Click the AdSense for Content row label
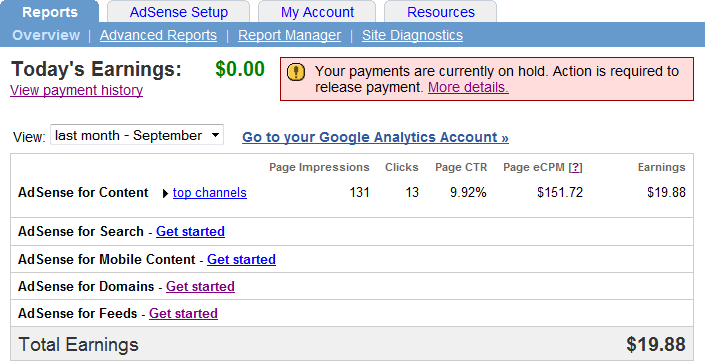This screenshot has height=361, width=705. 83,192
